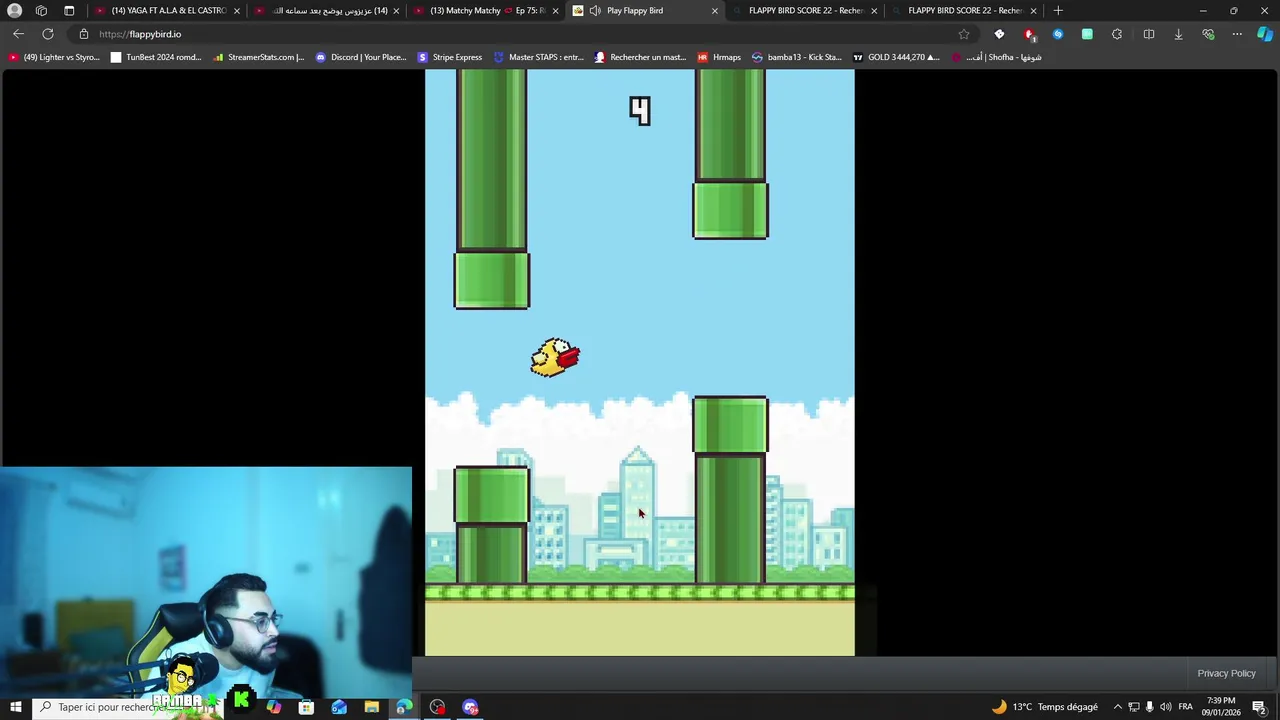Restore down the browser window
Image resolution: width=1280 pixels, height=720 pixels.
point(1234,10)
